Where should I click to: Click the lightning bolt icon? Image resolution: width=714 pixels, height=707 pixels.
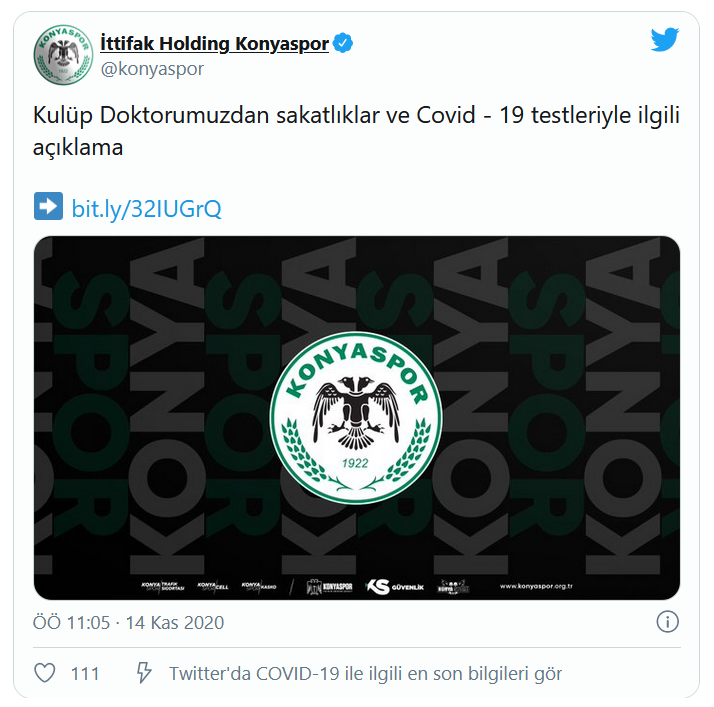(144, 672)
